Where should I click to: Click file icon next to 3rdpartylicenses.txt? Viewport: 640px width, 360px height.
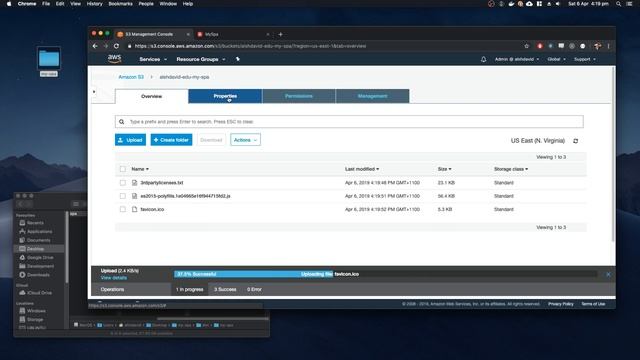[134, 183]
